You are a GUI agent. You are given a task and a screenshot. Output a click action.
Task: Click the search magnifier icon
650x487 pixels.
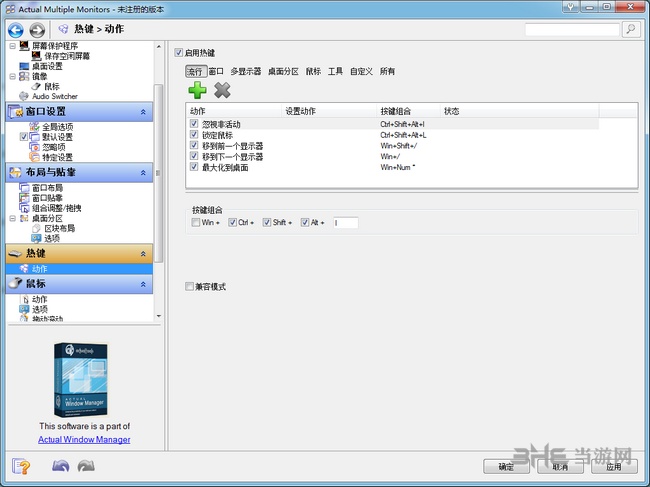(631, 29)
